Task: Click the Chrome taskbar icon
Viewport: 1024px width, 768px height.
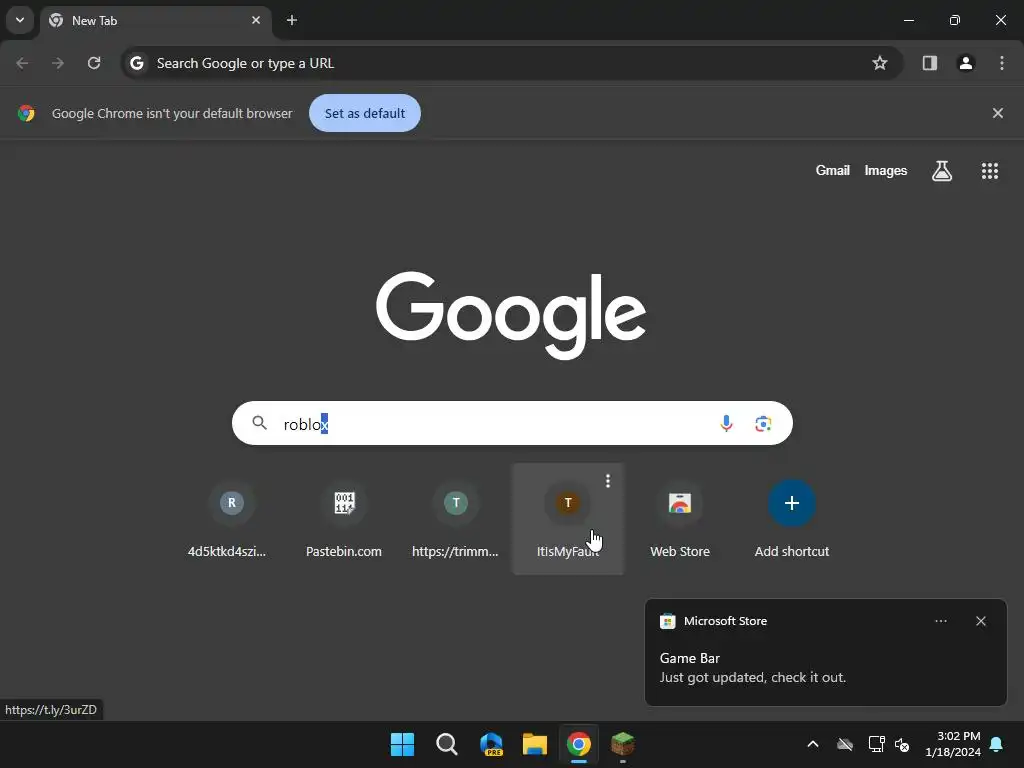Action: [579, 744]
